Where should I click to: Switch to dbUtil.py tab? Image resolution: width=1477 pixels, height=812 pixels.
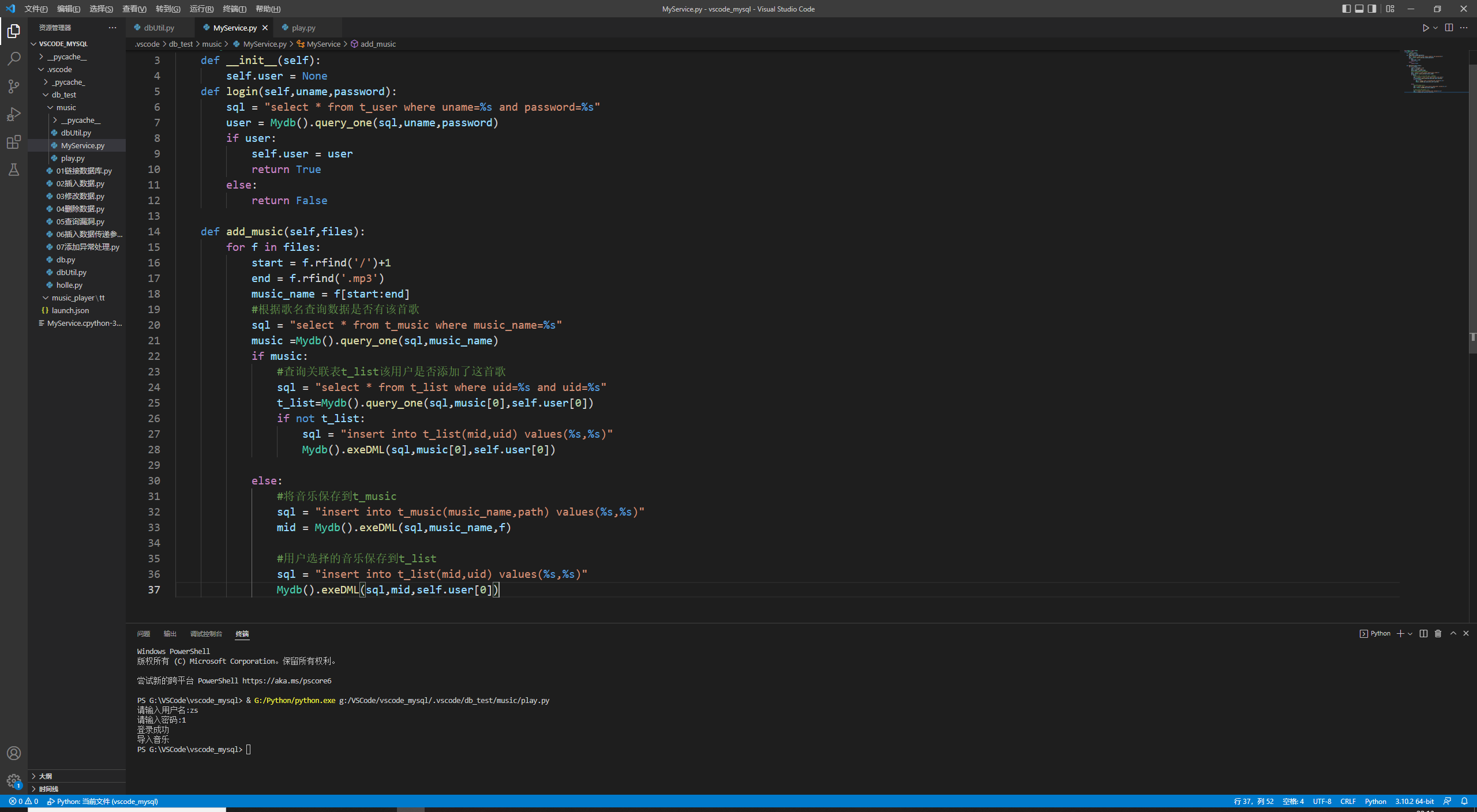pyautogui.click(x=159, y=28)
